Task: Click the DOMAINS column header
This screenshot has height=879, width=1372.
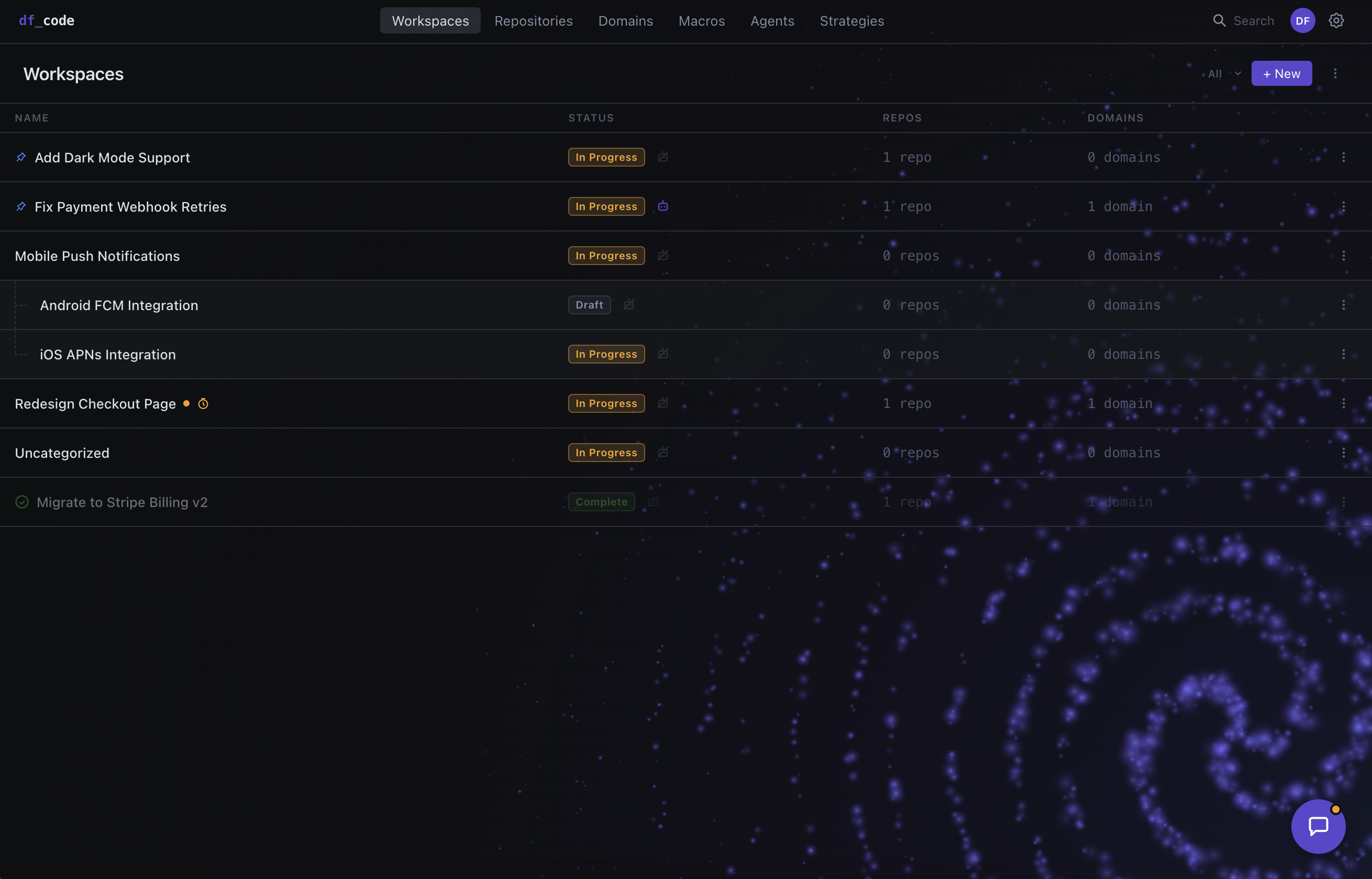Action: pos(1115,118)
